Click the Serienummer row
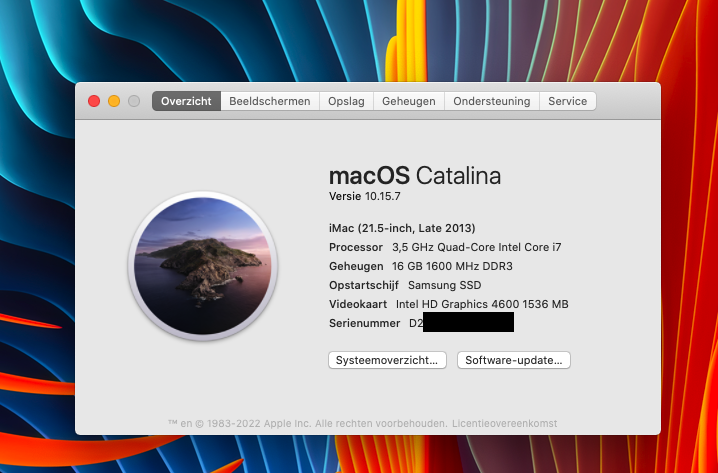718x473 pixels. 421,323
